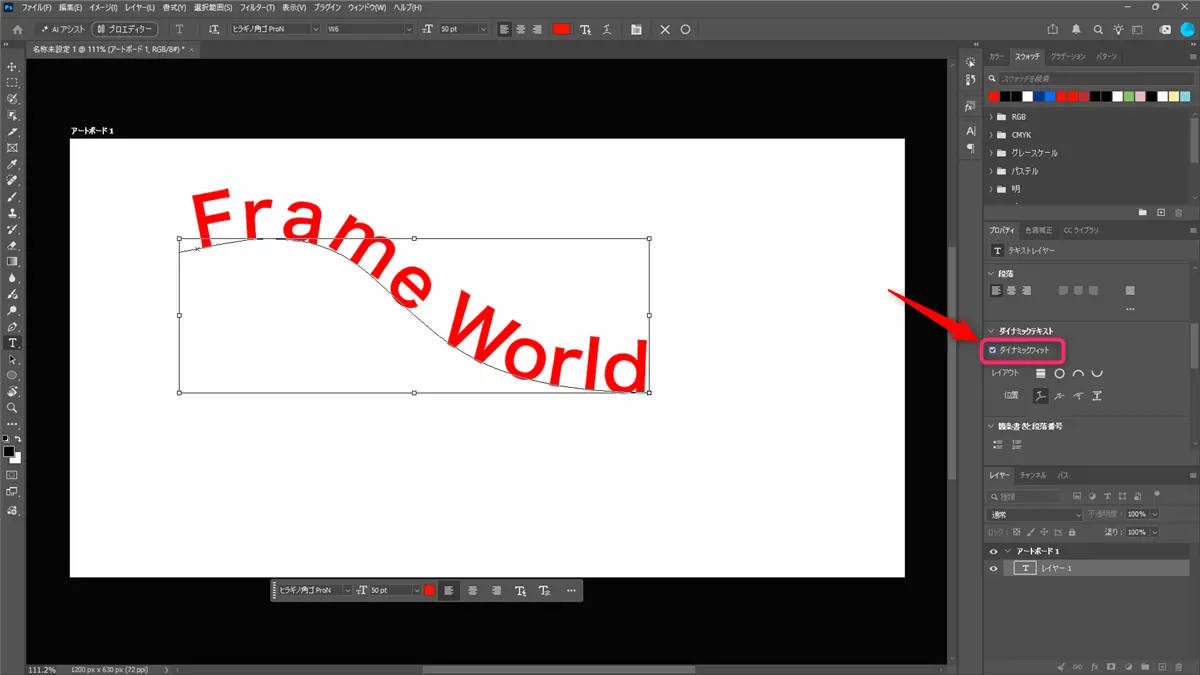Select the Gradient tool

pyautogui.click(x=13, y=262)
